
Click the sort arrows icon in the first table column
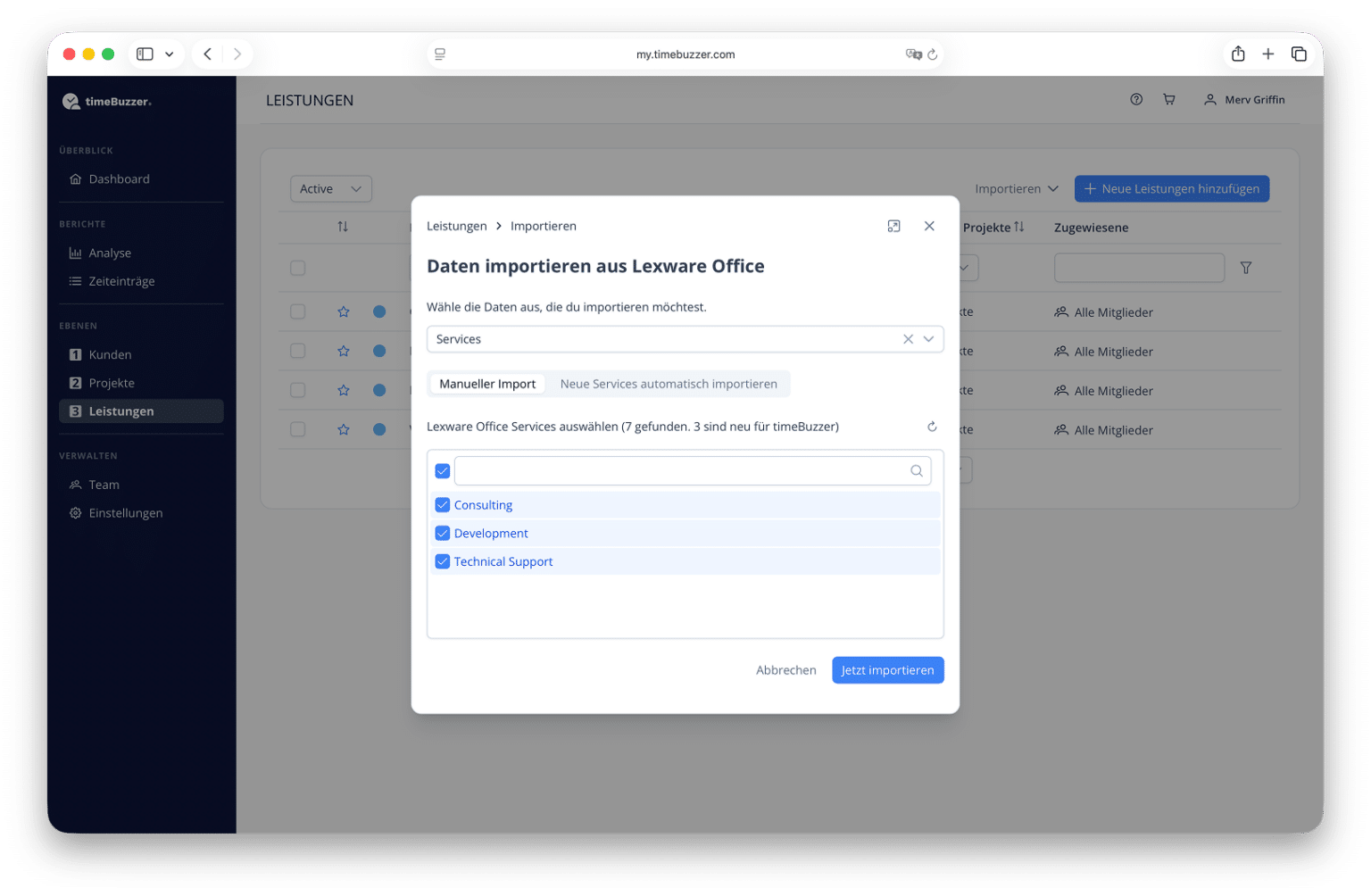click(x=343, y=227)
